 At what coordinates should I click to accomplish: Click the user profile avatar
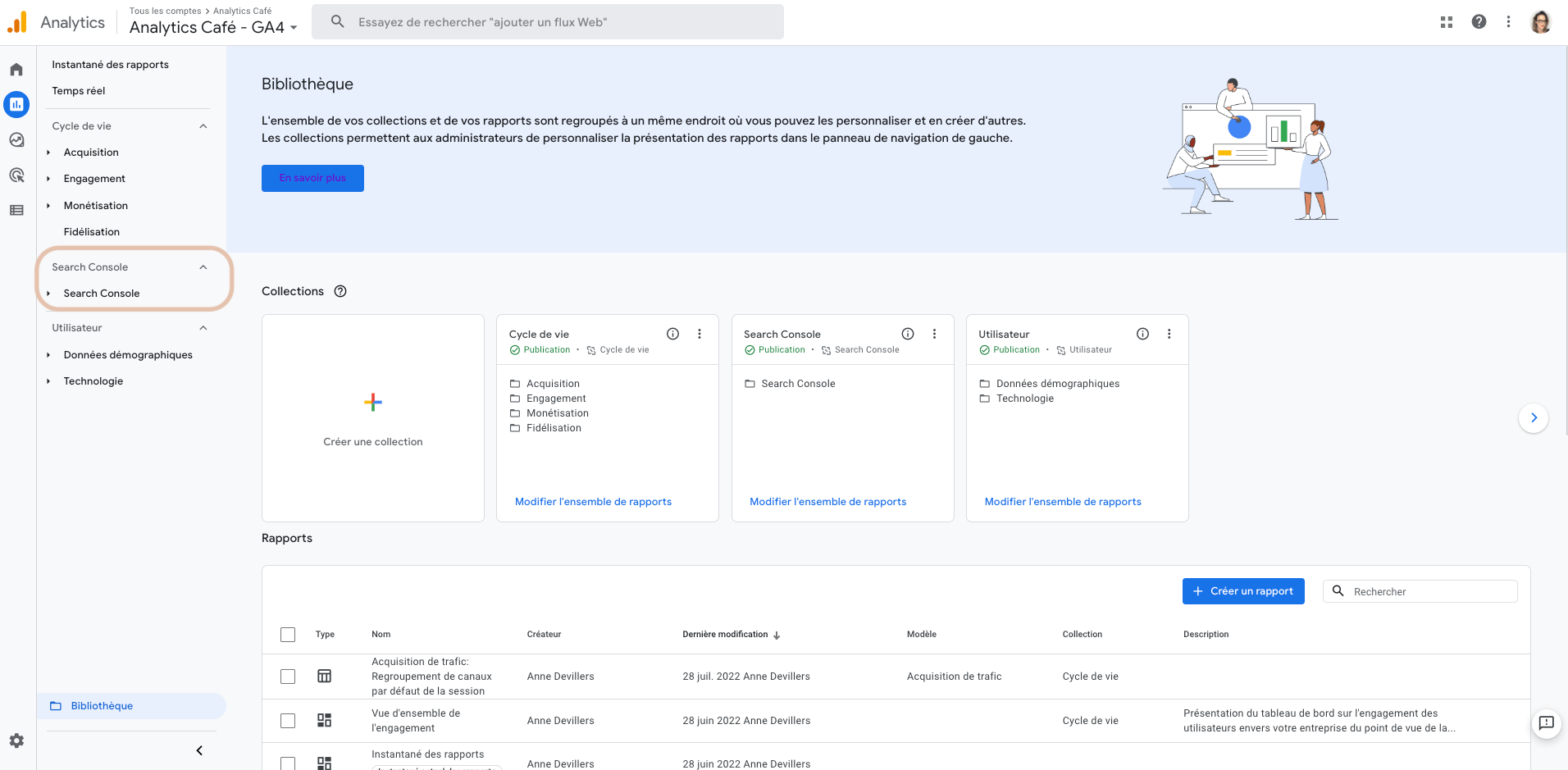[1541, 22]
